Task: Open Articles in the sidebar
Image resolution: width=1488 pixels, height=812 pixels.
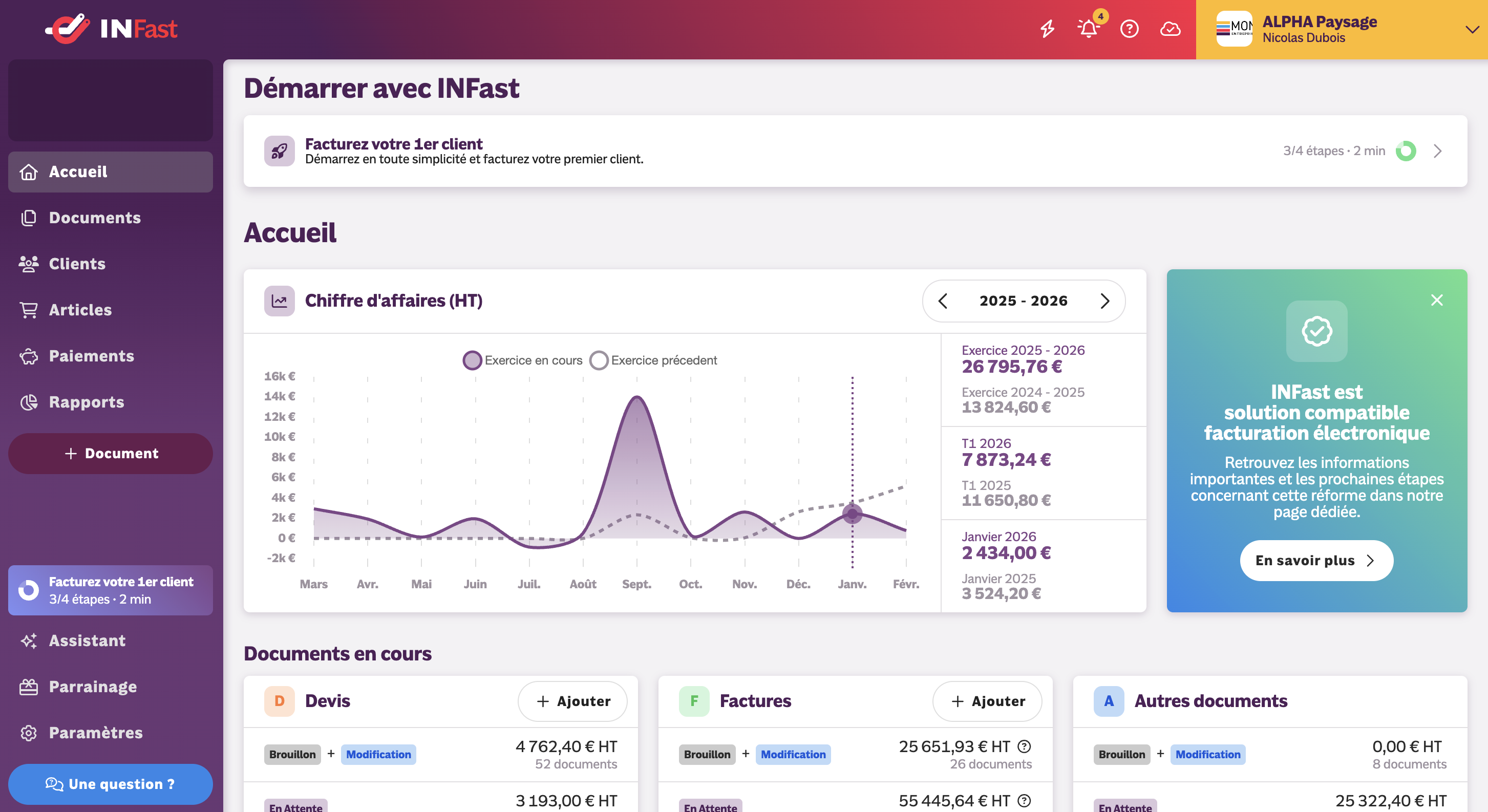Action: pyautogui.click(x=110, y=310)
